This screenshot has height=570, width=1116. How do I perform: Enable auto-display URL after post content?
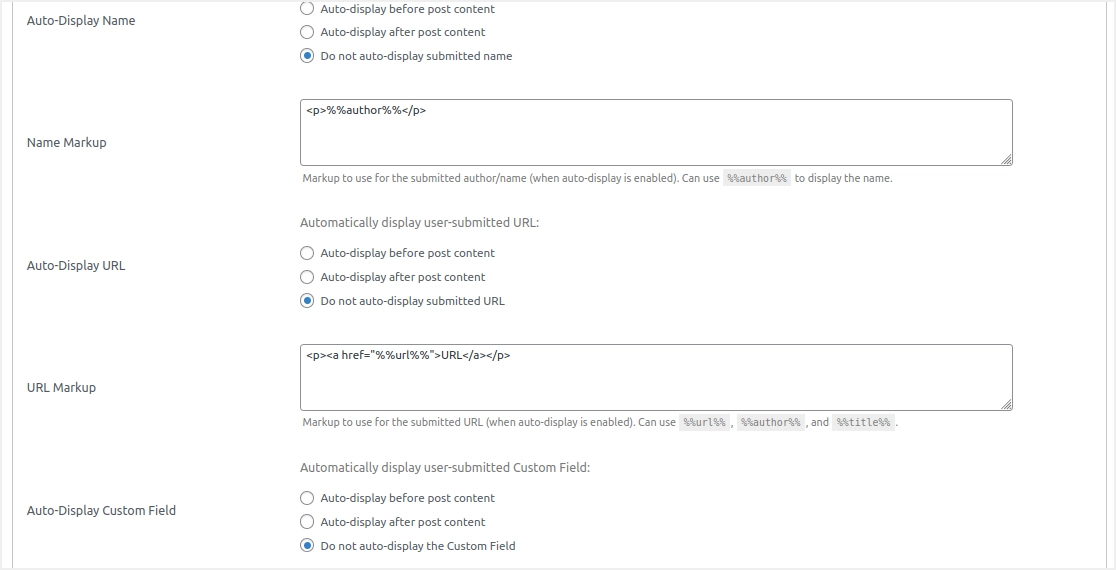click(307, 277)
